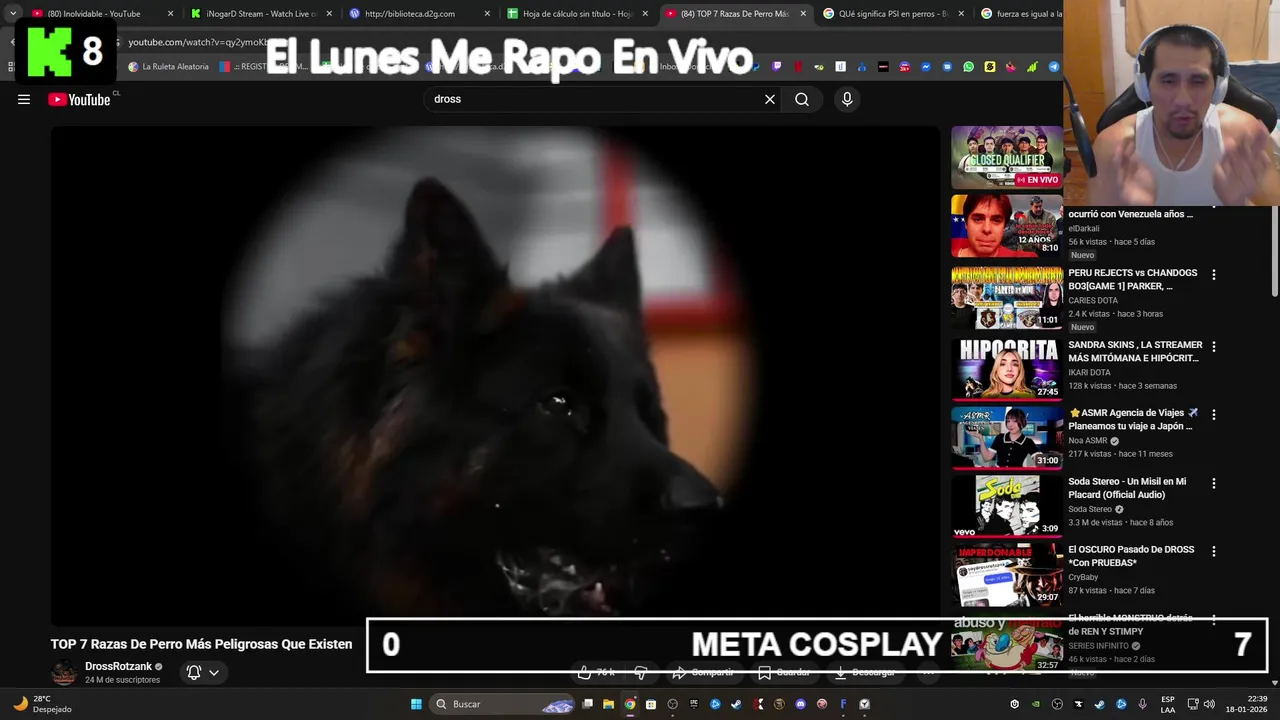Viewport: 1280px width, 720px height.
Task: Open the Soda Stereo video thumbnail
Action: click(x=1007, y=505)
